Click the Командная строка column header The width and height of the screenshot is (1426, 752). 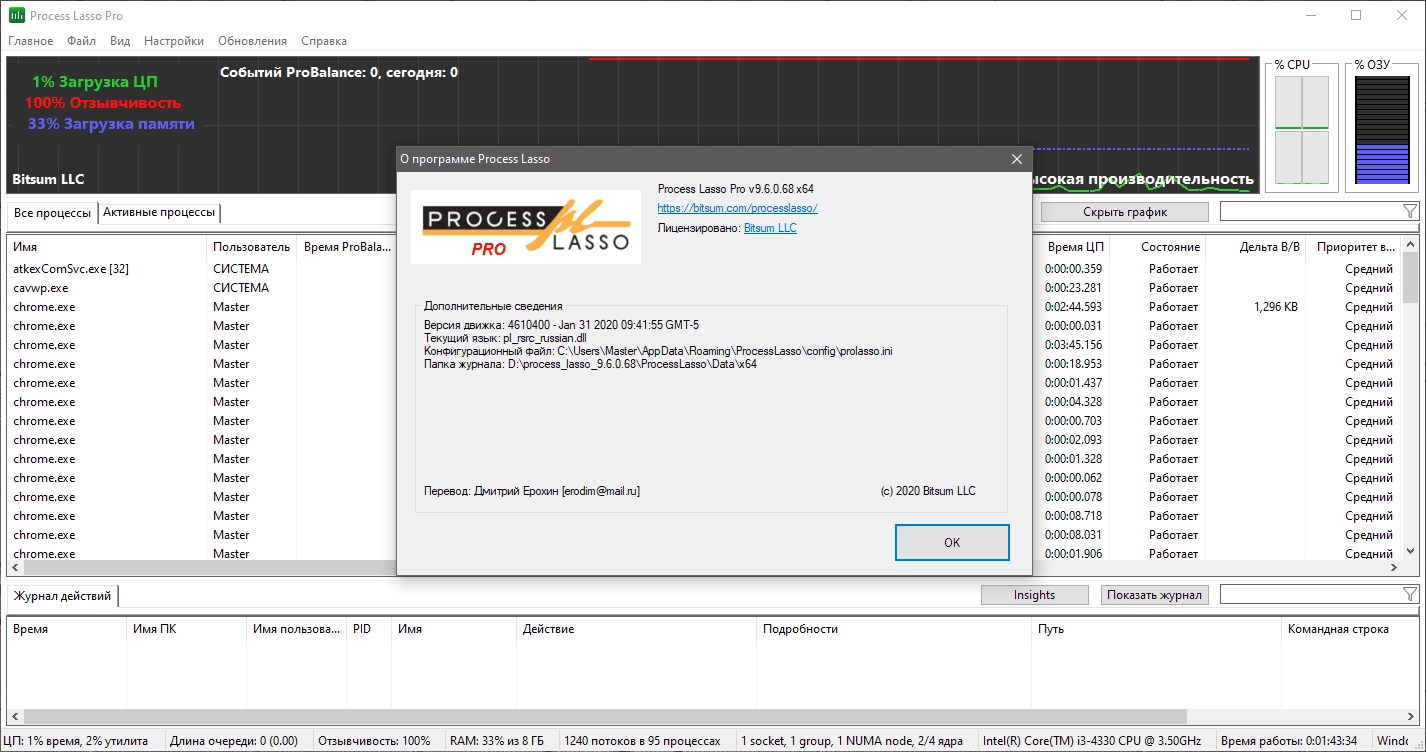click(1350, 629)
